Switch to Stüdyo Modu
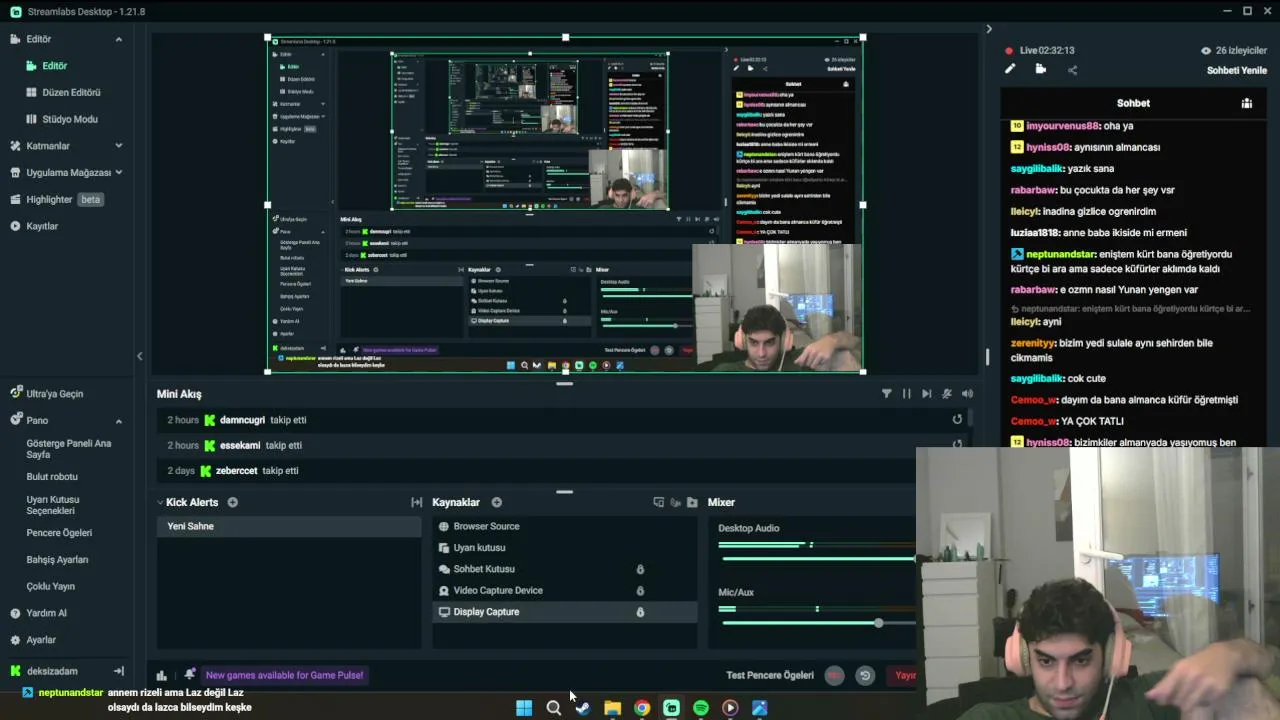Screen dimensions: 1280x720 point(69,119)
